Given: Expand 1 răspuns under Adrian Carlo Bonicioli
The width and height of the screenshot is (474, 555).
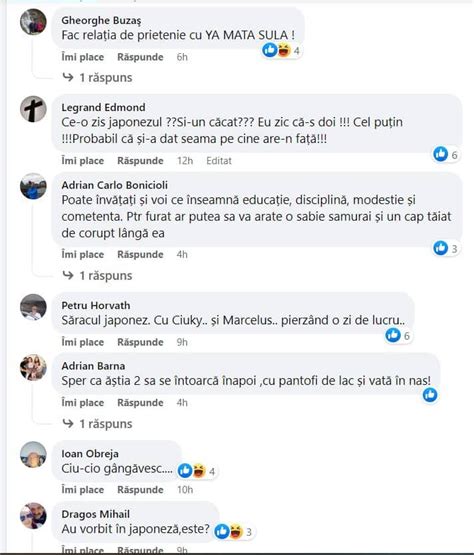Looking at the screenshot, I should (x=97, y=275).
